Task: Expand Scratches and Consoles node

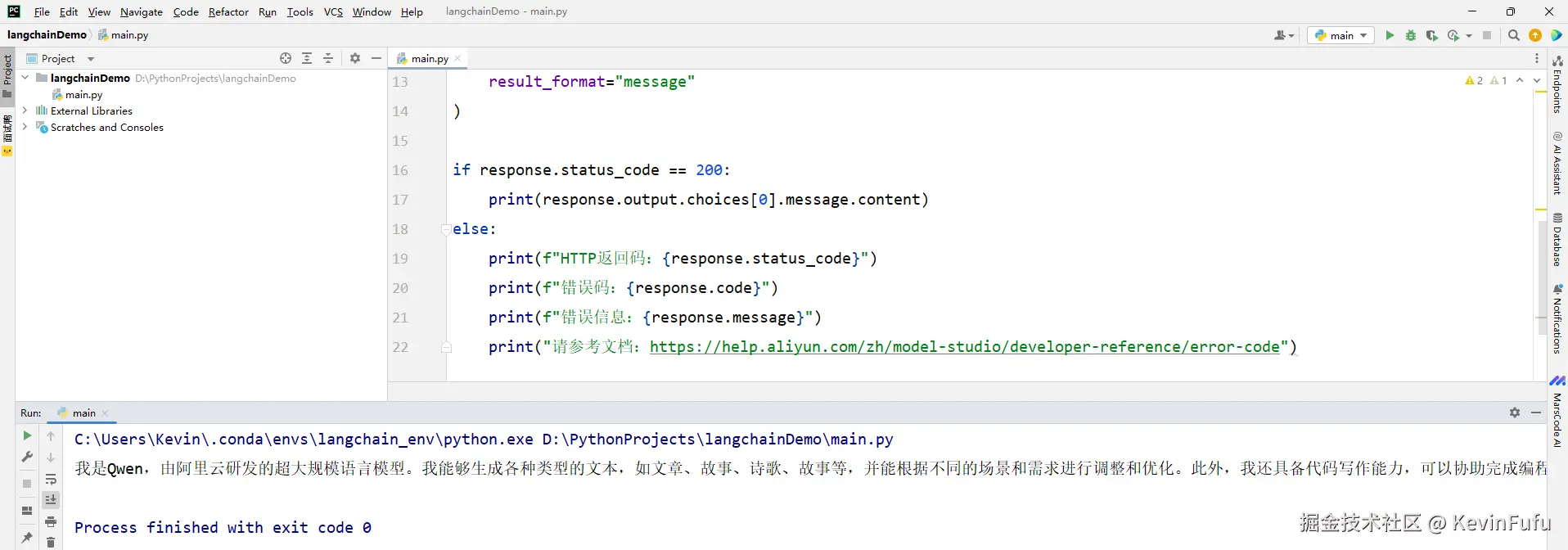Action: (25, 127)
